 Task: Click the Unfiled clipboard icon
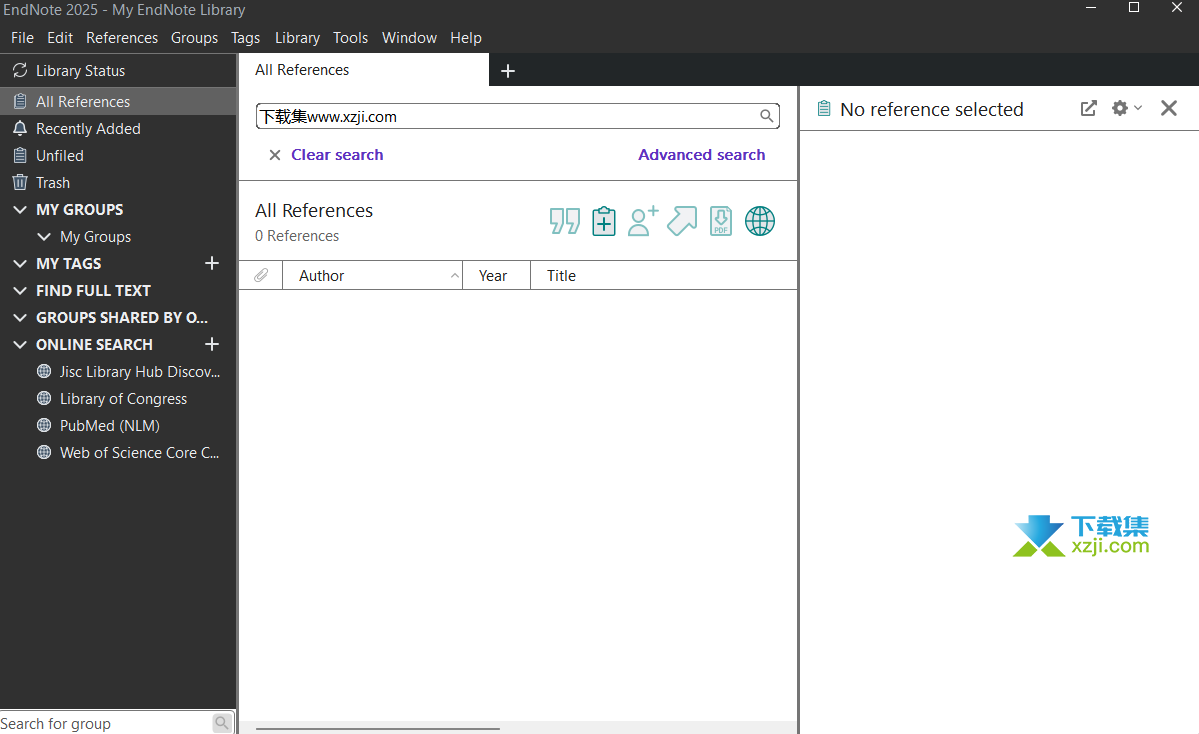click(x=20, y=155)
